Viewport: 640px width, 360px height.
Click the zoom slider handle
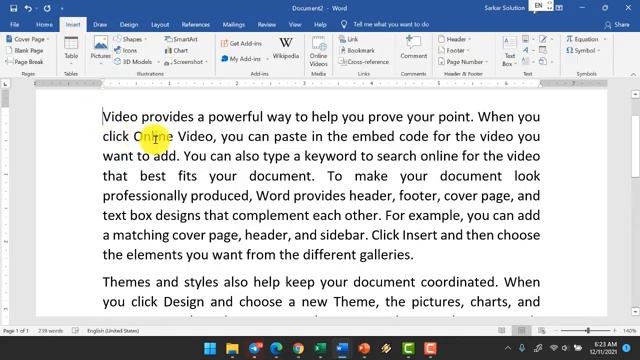tap(588, 331)
